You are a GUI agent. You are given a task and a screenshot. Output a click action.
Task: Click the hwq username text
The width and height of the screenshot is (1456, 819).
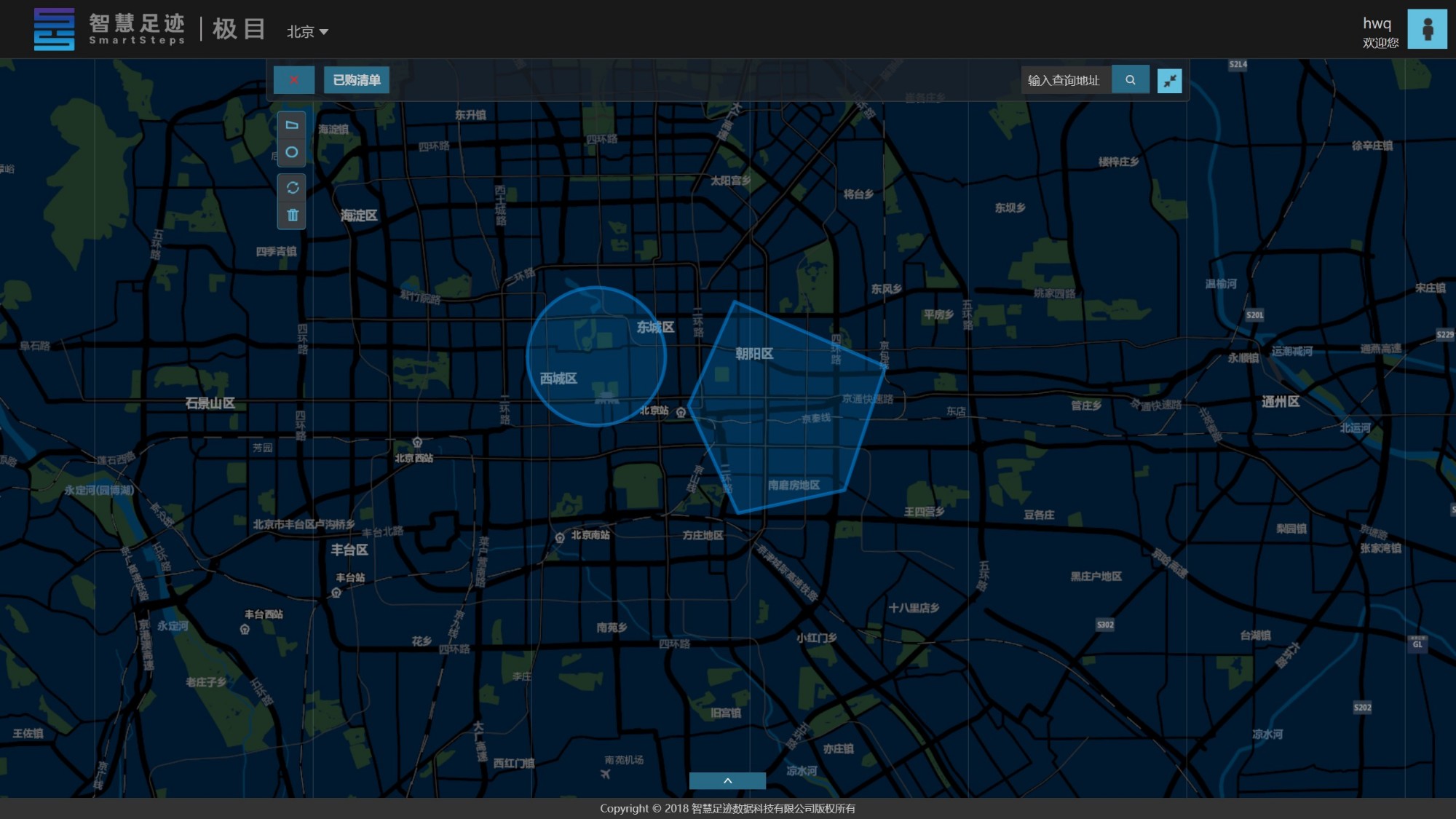(x=1376, y=23)
